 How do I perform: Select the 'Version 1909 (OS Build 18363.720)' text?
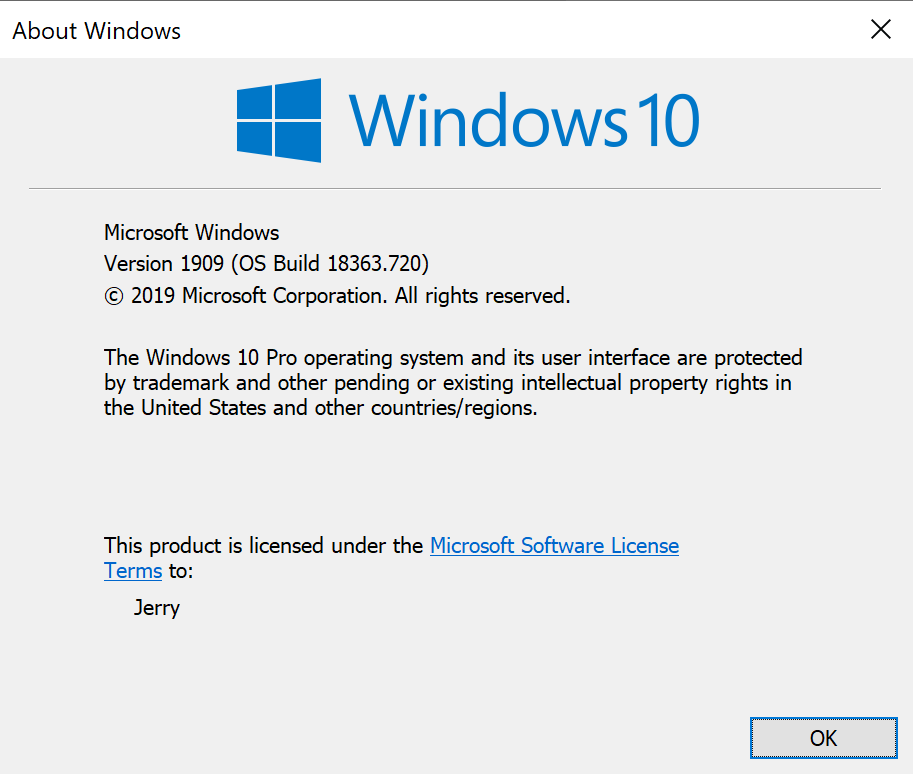(x=267, y=264)
